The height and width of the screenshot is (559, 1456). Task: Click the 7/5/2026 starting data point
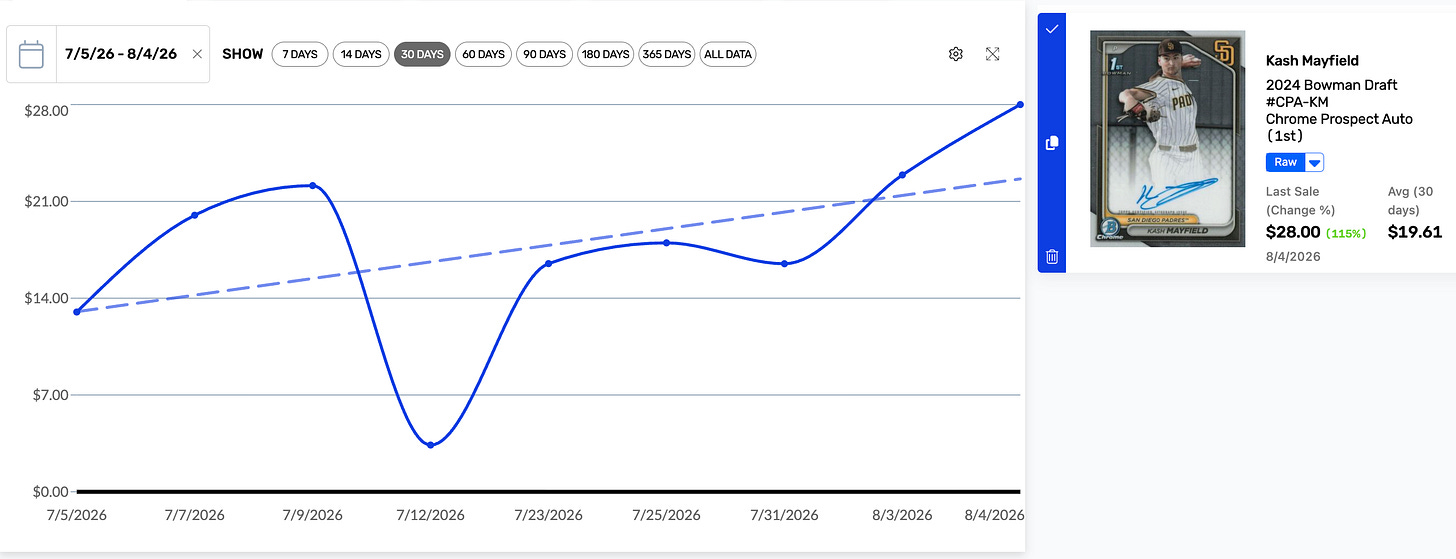(x=77, y=312)
